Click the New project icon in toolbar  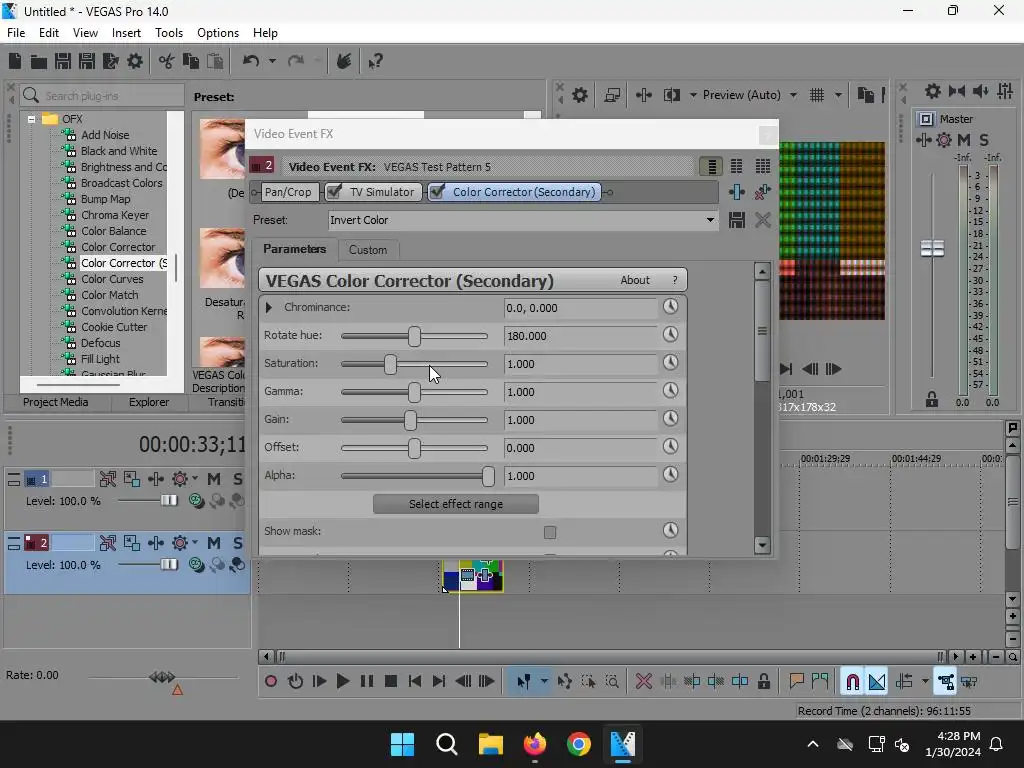[15, 61]
